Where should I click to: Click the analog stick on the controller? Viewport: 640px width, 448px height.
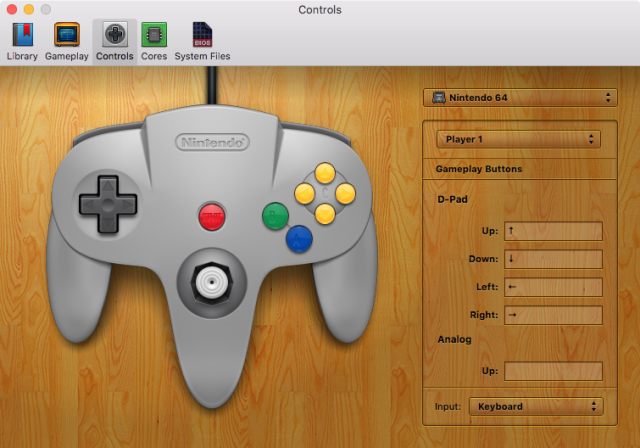212,282
